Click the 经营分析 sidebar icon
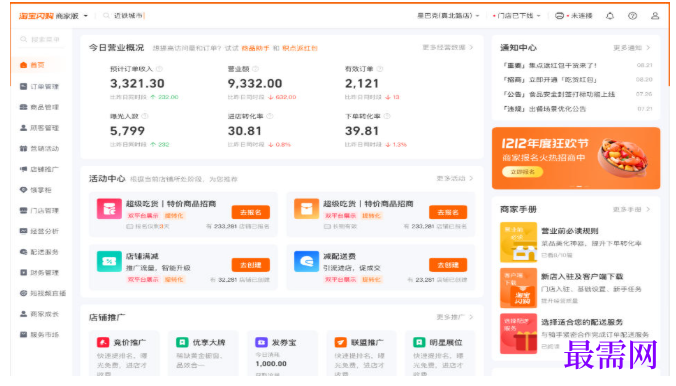Image resolution: width=676 pixels, height=386 pixels. 23,231
